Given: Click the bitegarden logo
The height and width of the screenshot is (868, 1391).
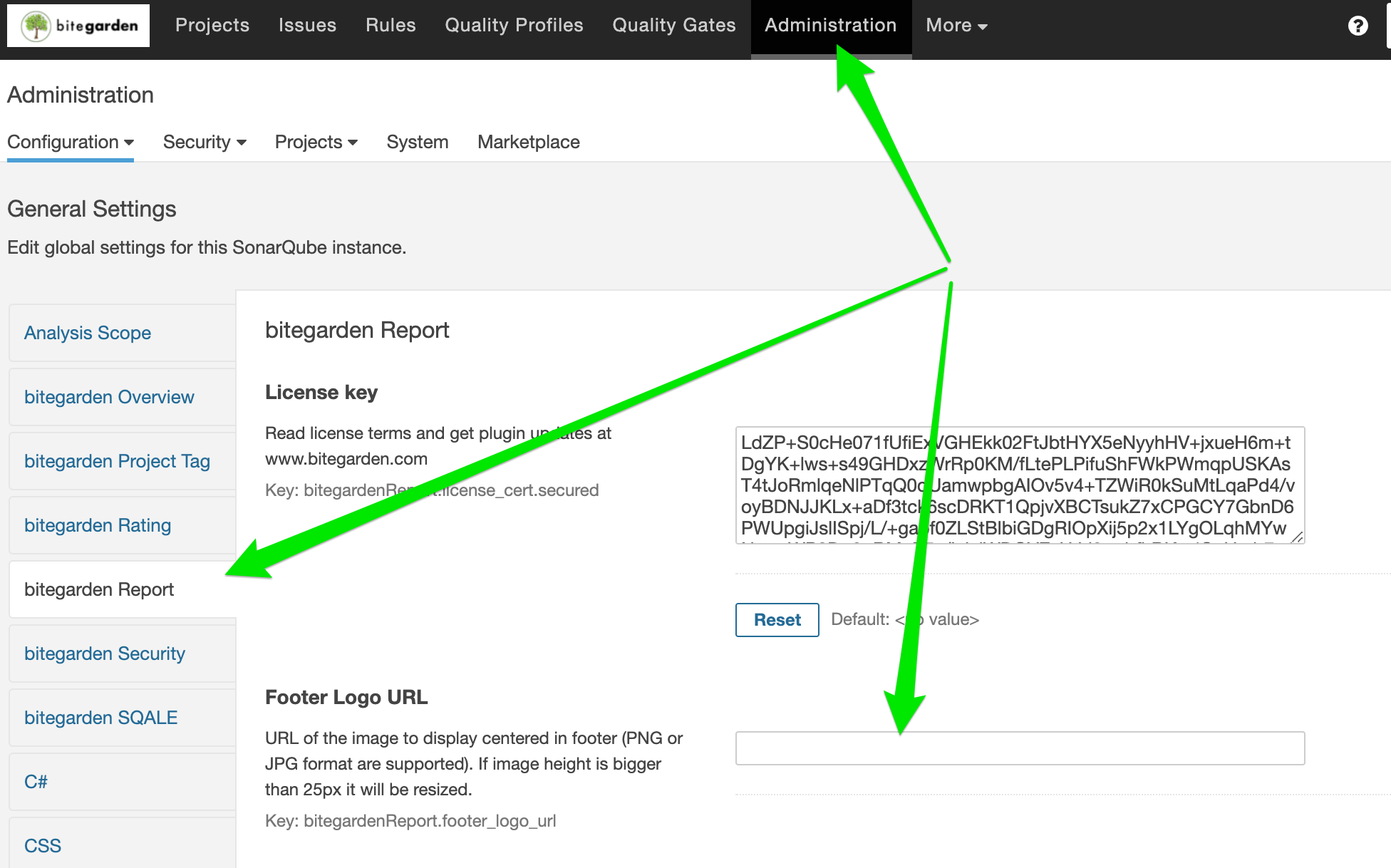Looking at the screenshot, I should [x=78, y=26].
